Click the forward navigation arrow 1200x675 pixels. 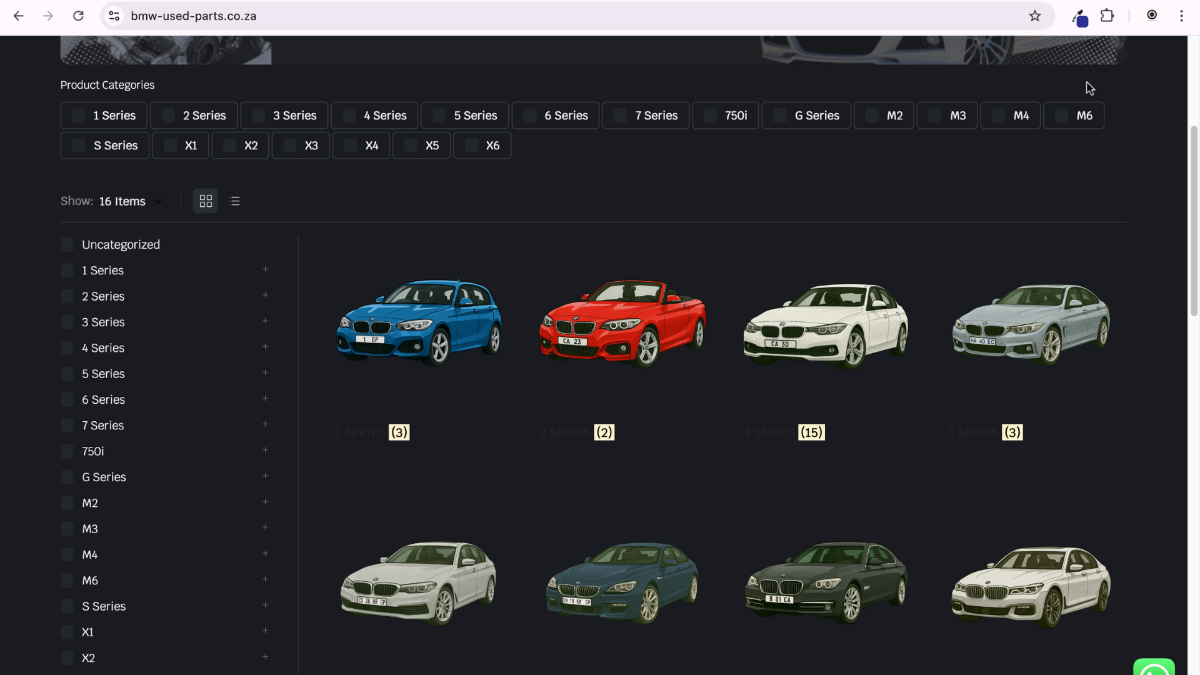point(48,16)
